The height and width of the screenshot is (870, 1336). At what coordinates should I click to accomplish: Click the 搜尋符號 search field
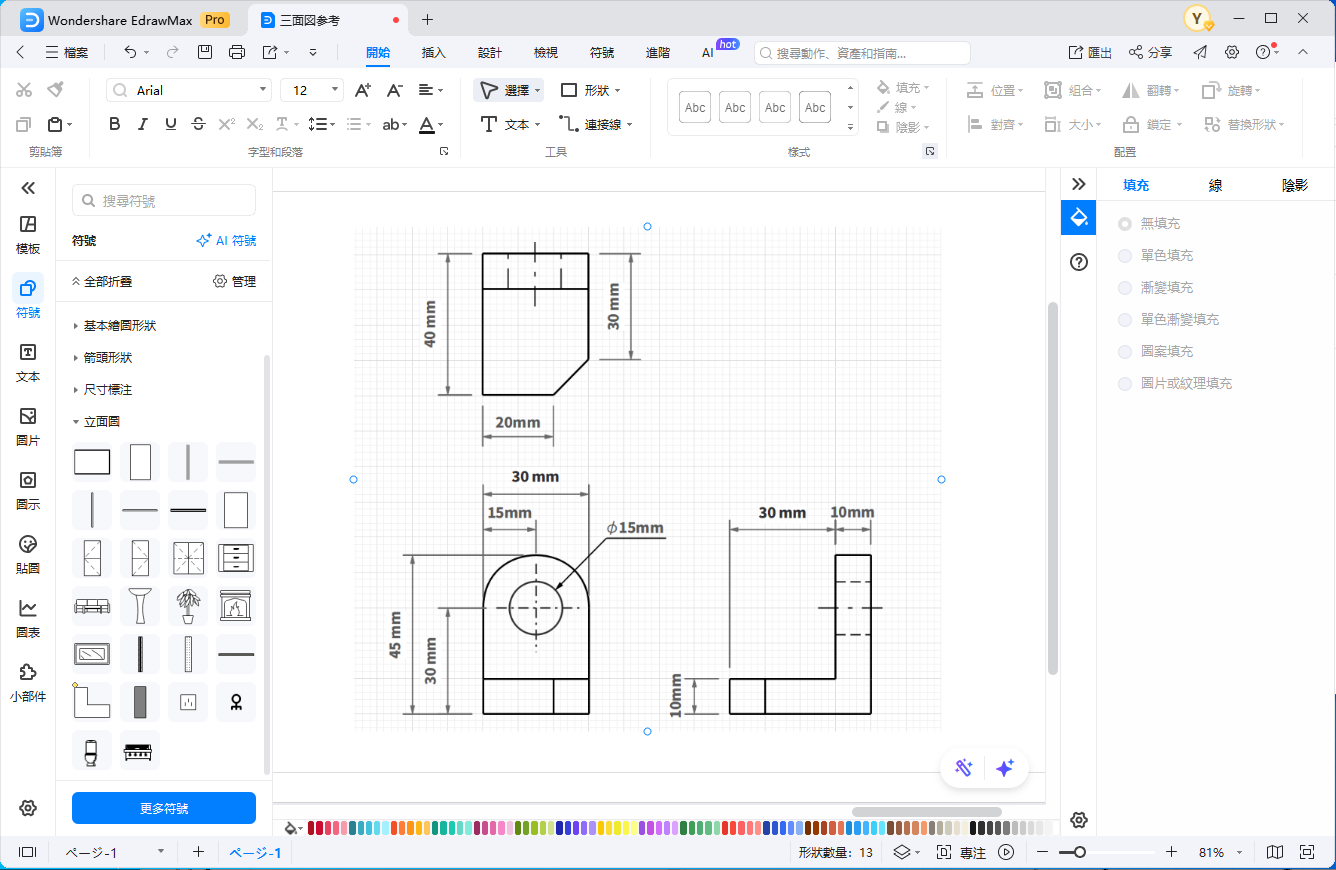coord(164,201)
